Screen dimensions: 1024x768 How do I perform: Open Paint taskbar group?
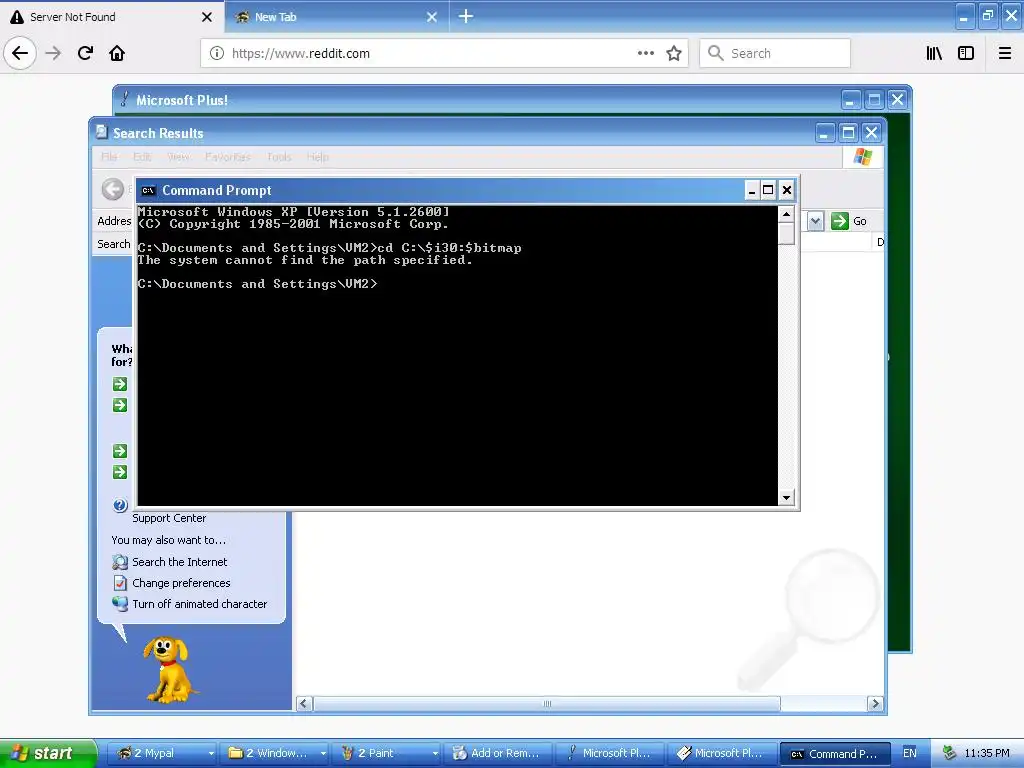point(387,753)
